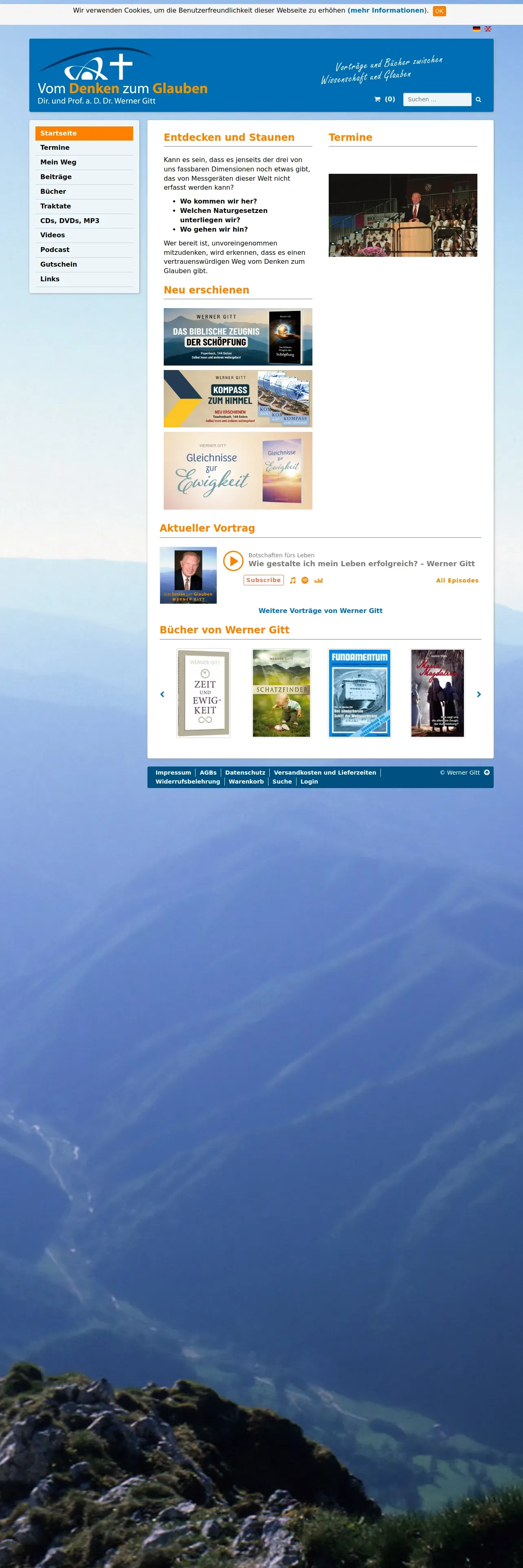Open the 'Fundamentum' book cover
Image resolution: width=523 pixels, height=1568 pixels.
click(x=359, y=693)
